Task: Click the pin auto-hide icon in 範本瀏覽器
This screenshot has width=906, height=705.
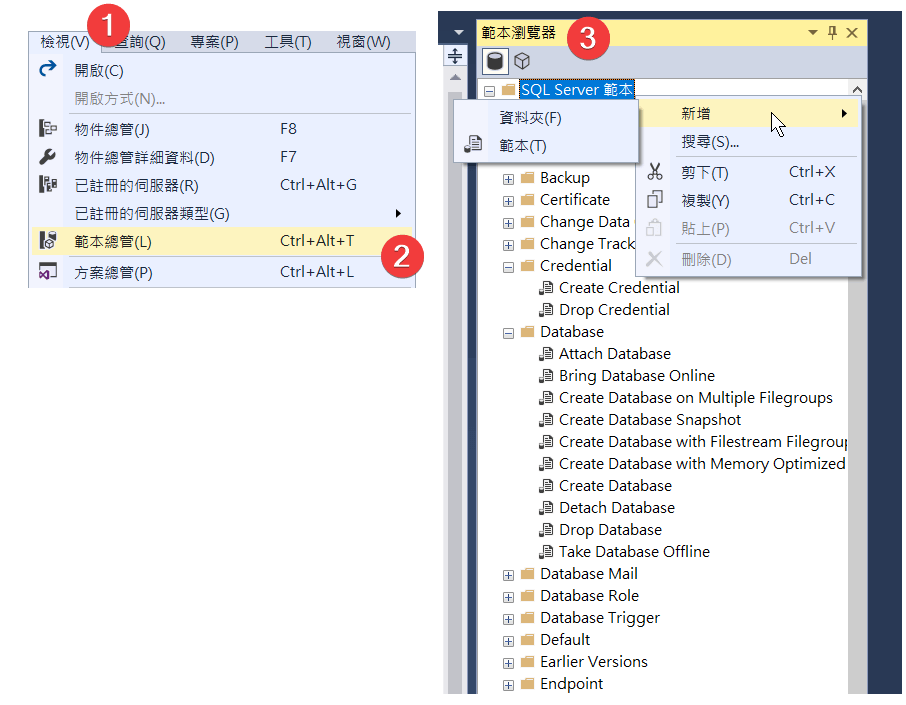Action: [x=832, y=33]
